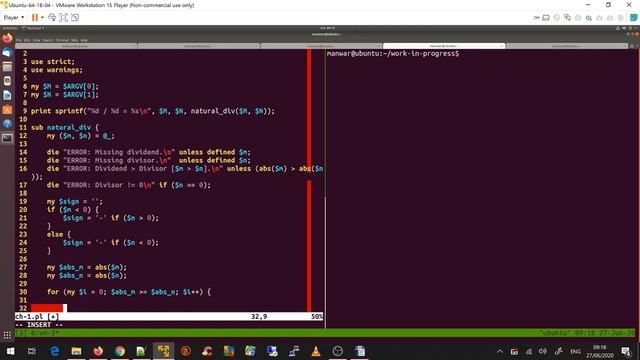Open Windows Start menu

pyautogui.click(x=10, y=351)
